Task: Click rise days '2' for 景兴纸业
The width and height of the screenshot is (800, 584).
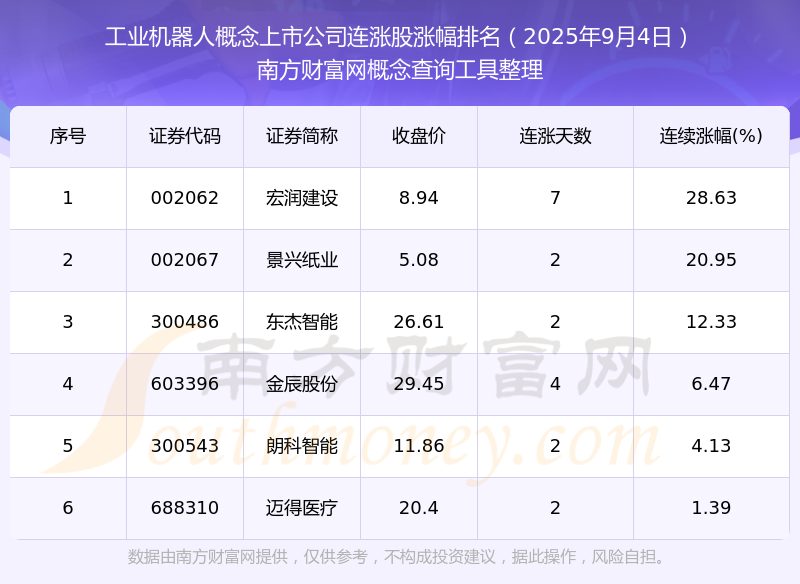Action: (x=555, y=260)
